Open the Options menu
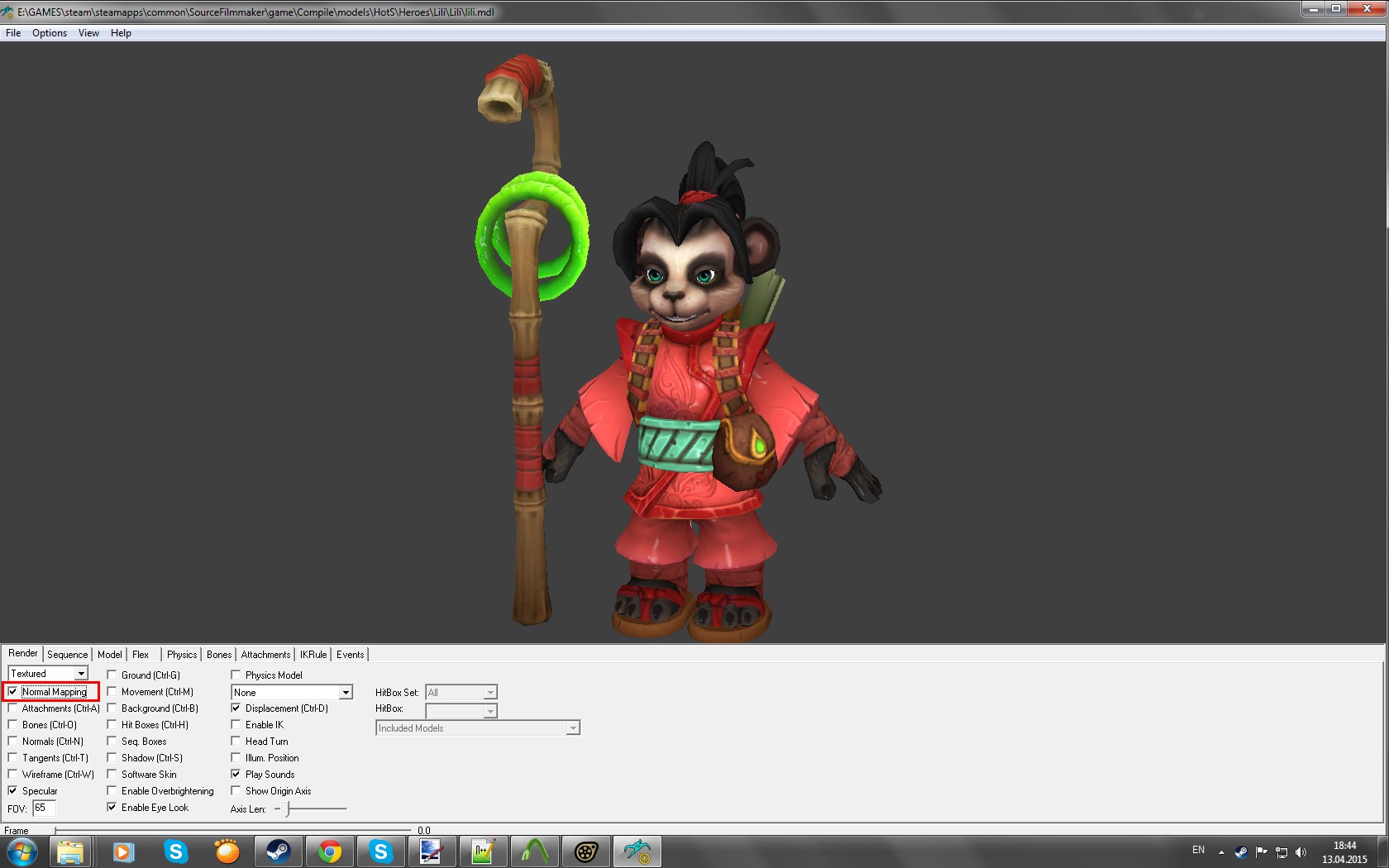 pos(50,33)
